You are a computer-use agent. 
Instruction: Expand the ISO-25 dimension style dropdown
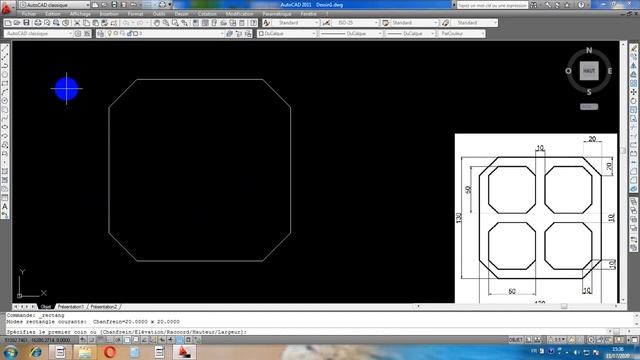click(x=355, y=23)
